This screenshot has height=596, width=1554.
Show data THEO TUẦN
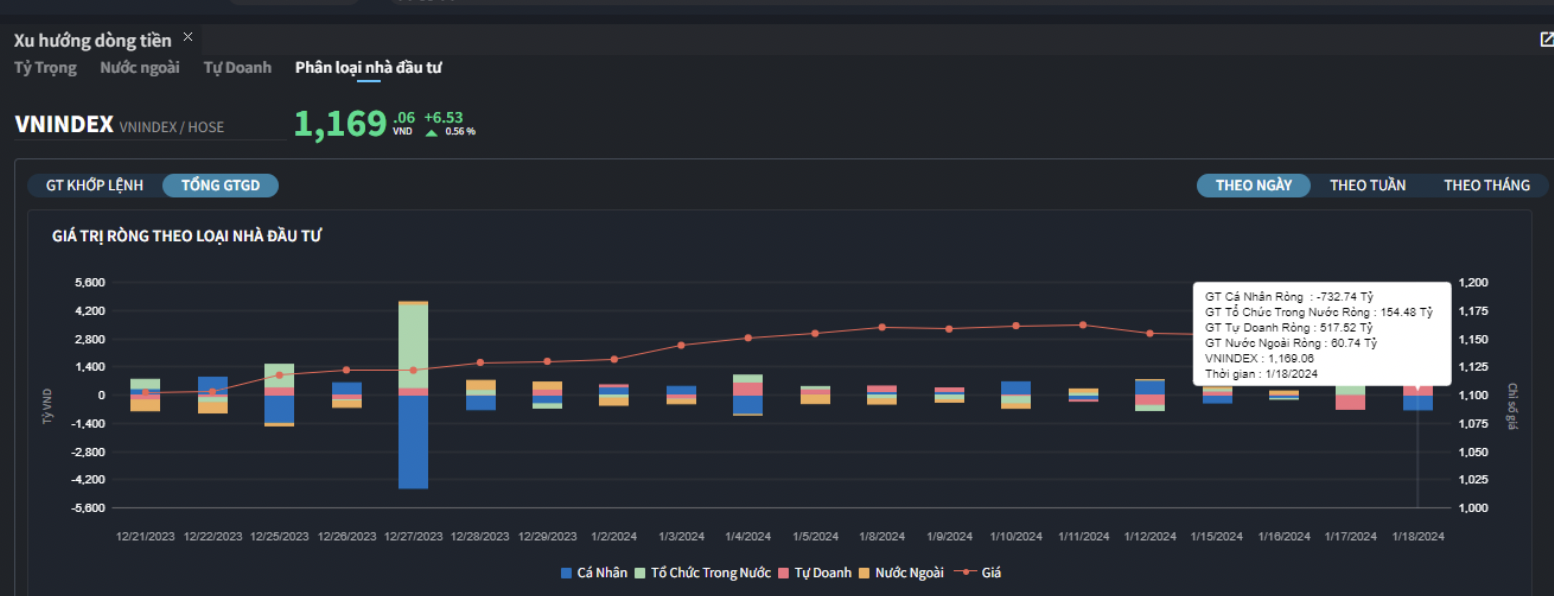1367,185
